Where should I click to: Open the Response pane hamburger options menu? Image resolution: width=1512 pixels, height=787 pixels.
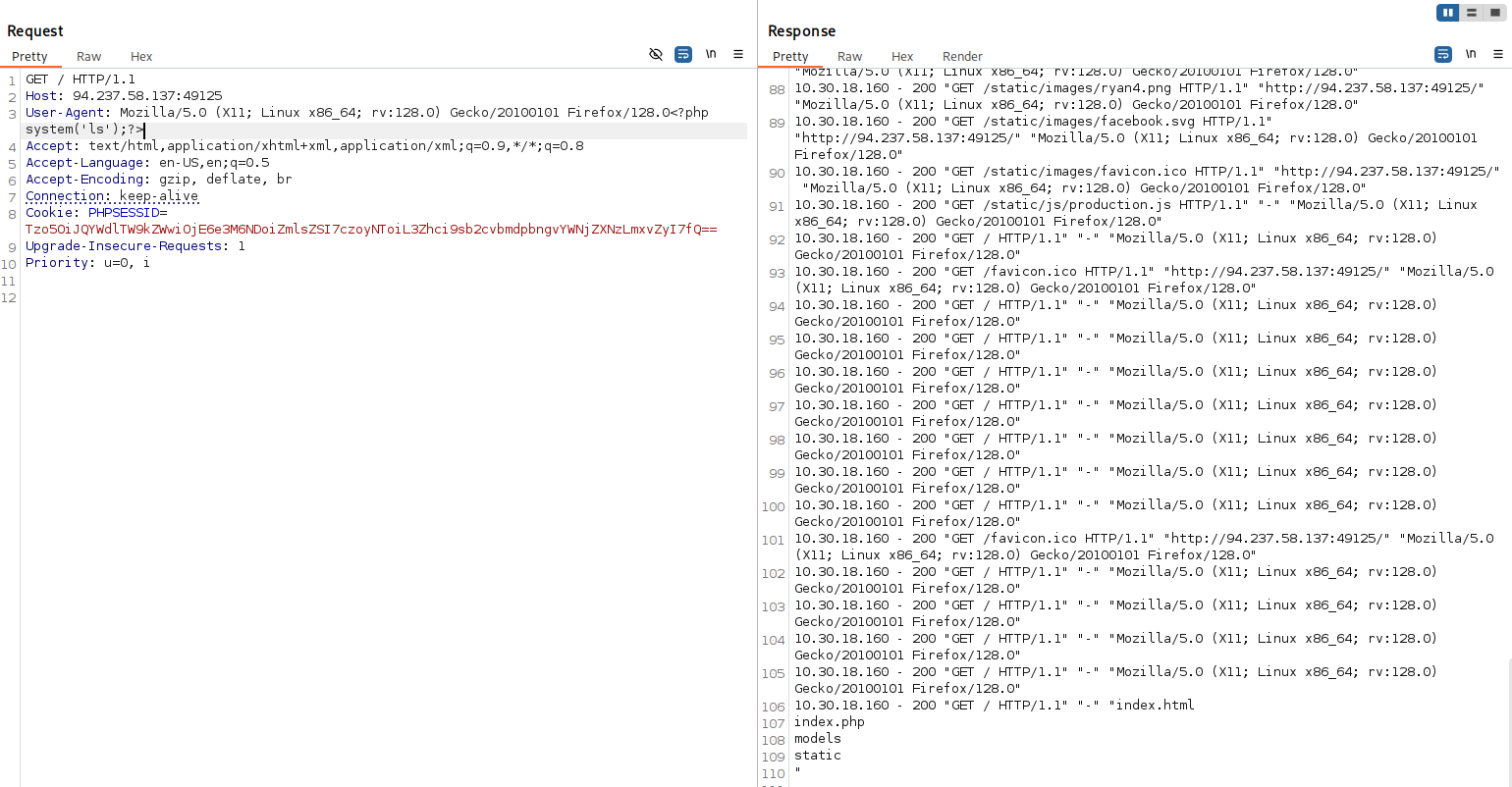1498,54
